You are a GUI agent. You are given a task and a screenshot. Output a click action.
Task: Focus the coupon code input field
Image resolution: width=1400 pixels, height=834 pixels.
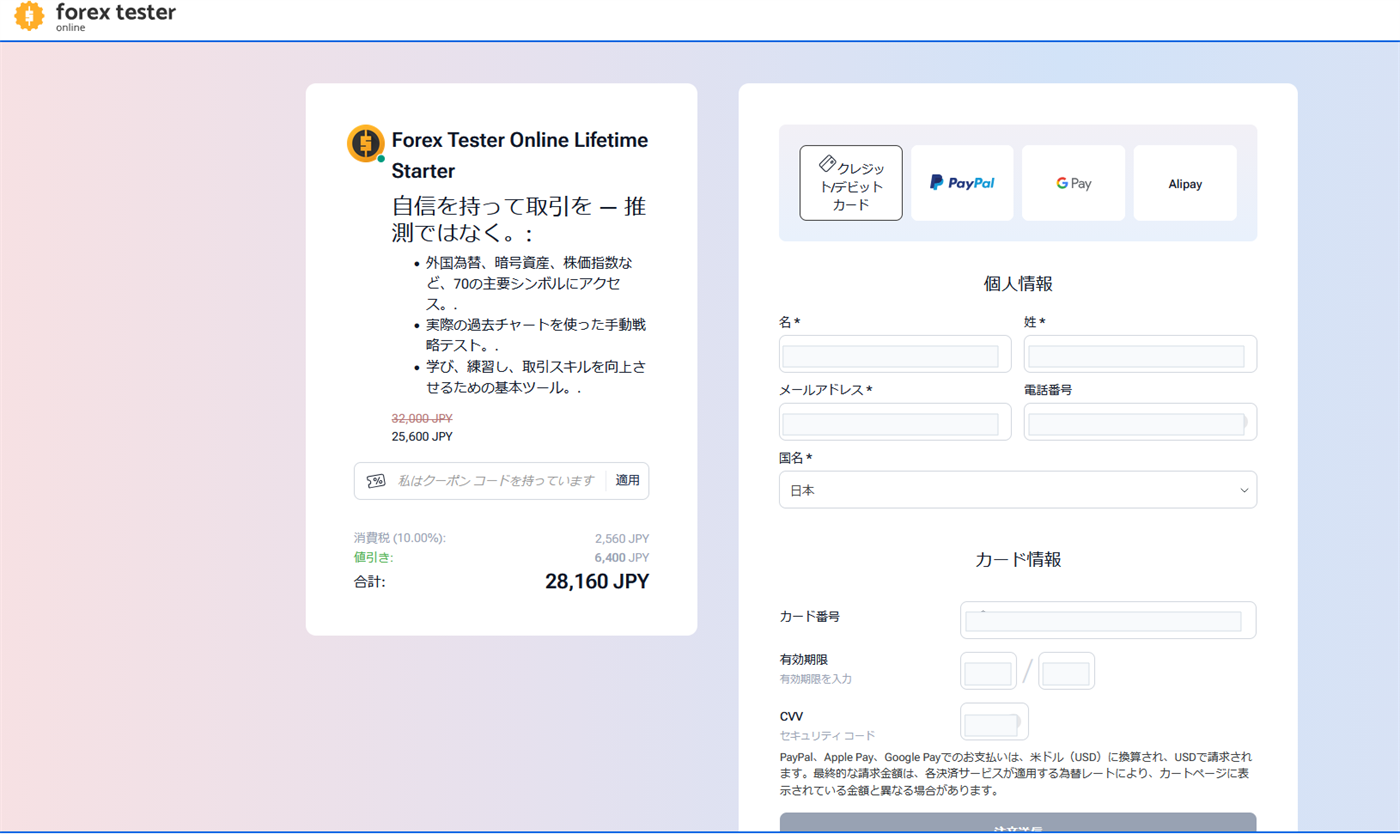tap(496, 481)
